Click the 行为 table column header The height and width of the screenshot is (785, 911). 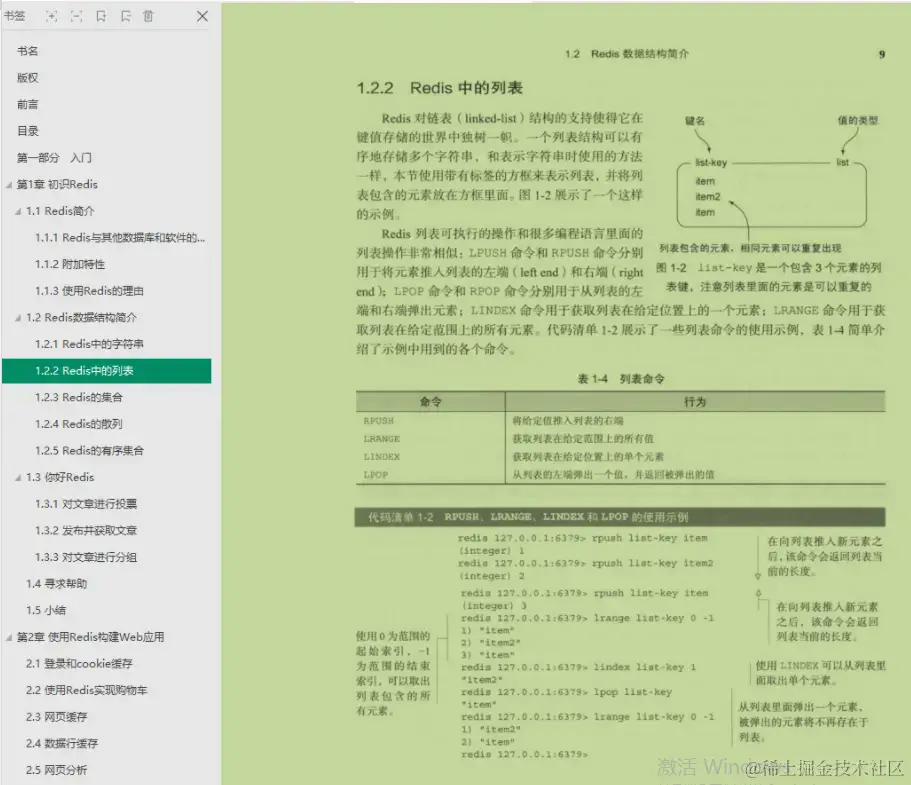point(695,402)
